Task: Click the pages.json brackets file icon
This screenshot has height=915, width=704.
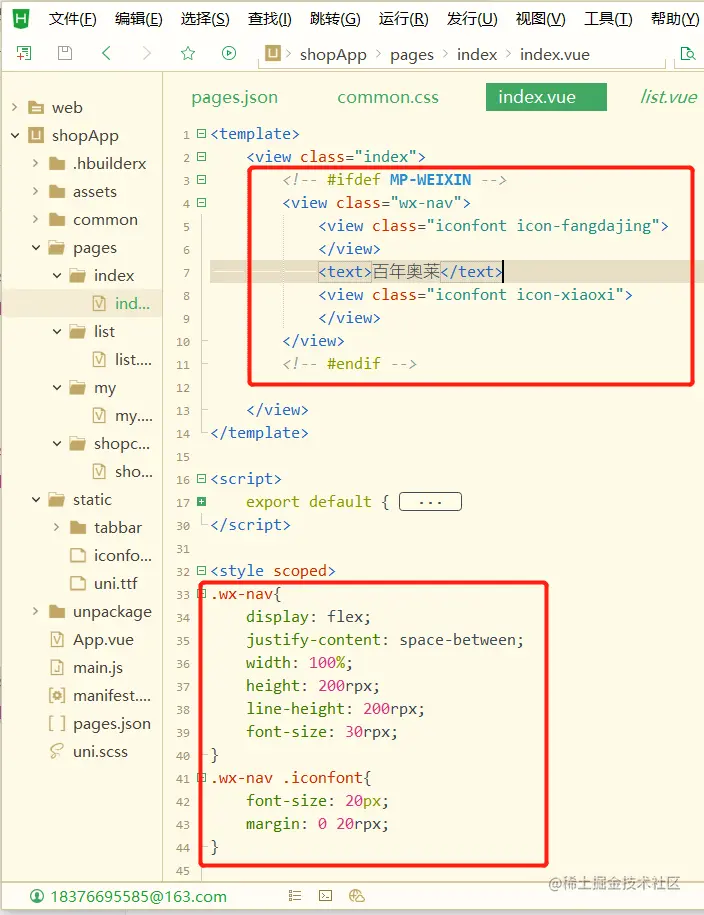Action: pos(57,724)
